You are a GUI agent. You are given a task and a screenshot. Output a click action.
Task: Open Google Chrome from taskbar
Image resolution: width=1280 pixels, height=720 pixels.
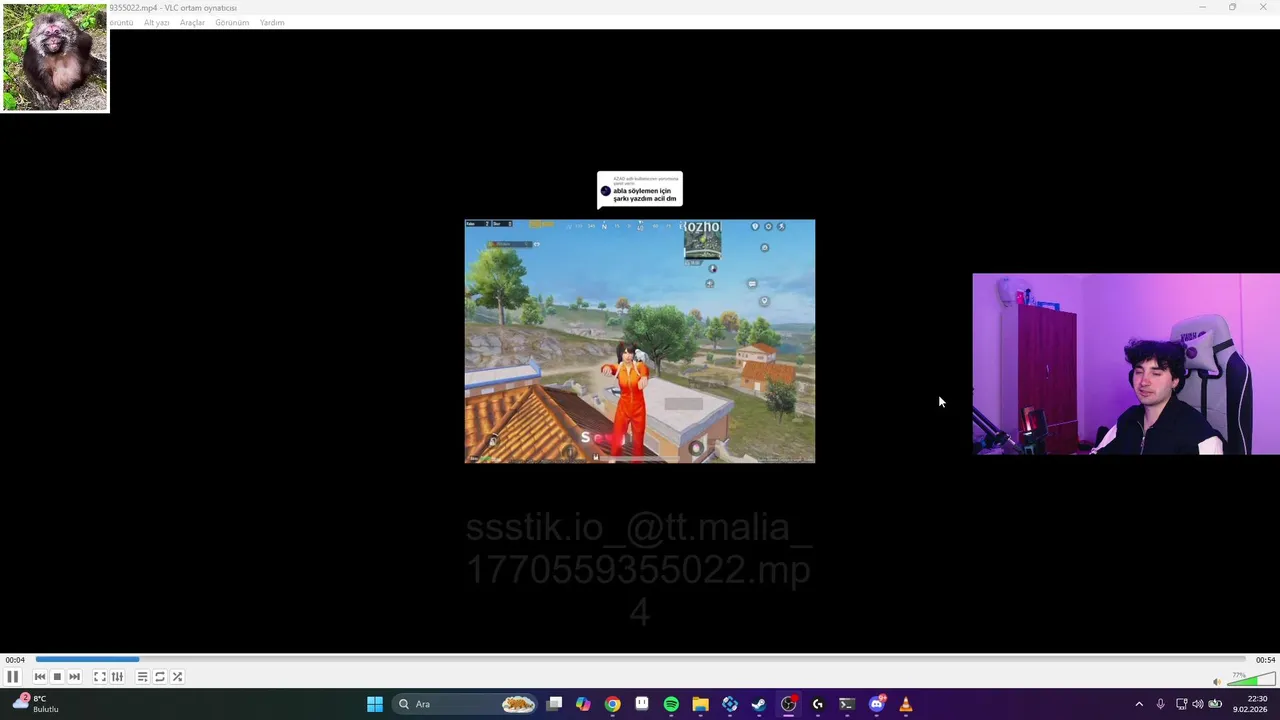point(612,704)
